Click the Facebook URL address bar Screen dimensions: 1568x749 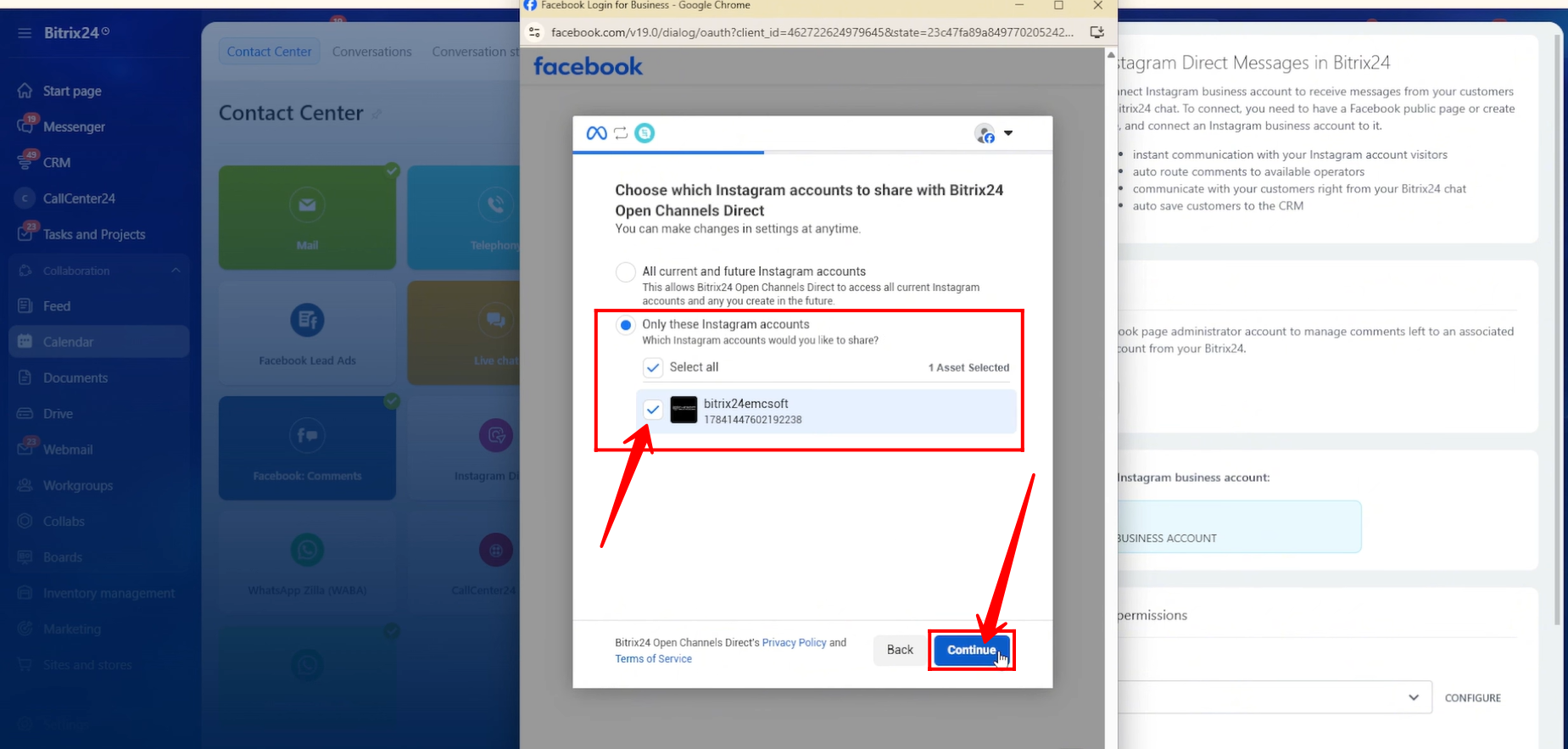click(x=812, y=32)
